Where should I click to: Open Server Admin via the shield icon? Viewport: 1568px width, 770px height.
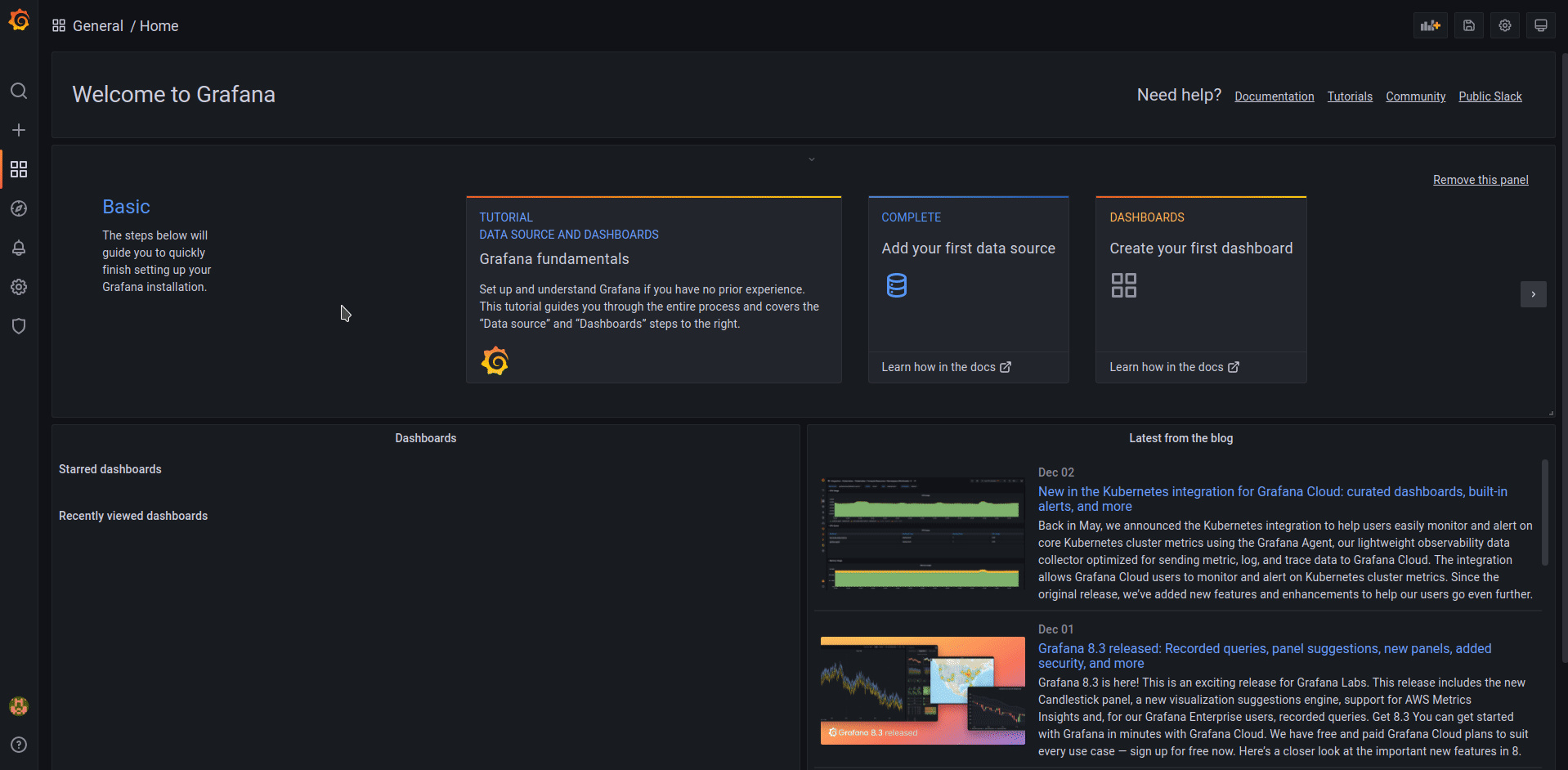click(19, 326)
